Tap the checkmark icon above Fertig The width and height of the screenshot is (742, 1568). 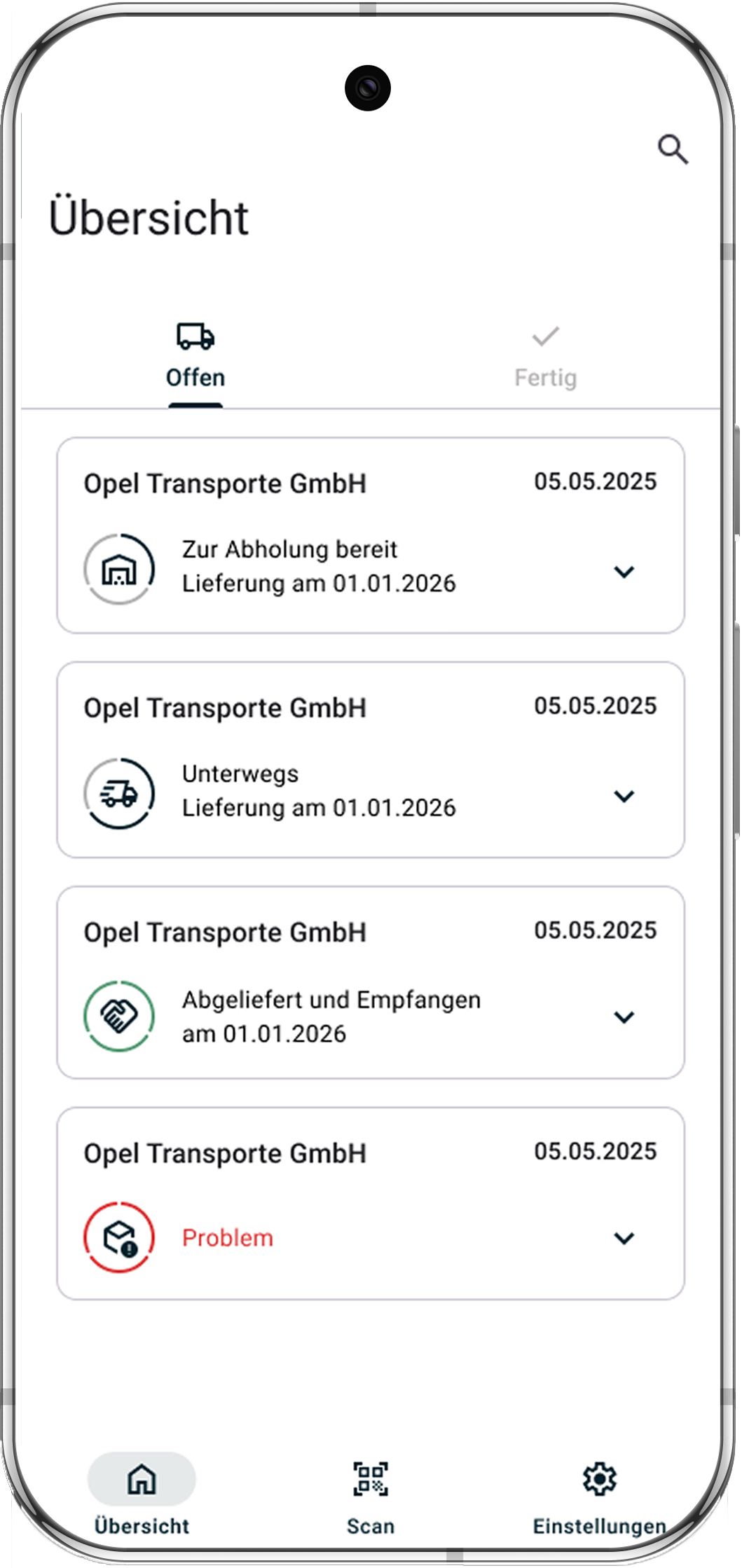(545, 337)
